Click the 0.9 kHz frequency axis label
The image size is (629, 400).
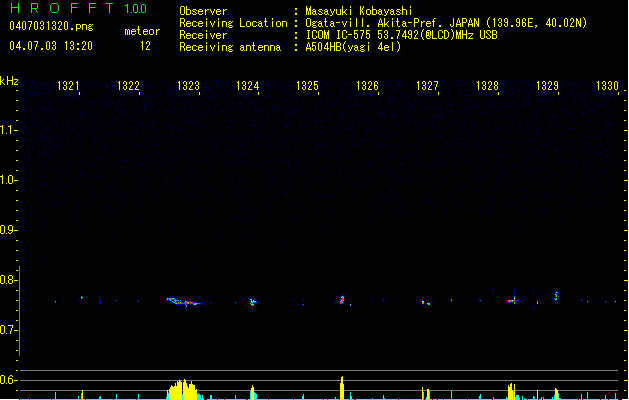point(8,230)
